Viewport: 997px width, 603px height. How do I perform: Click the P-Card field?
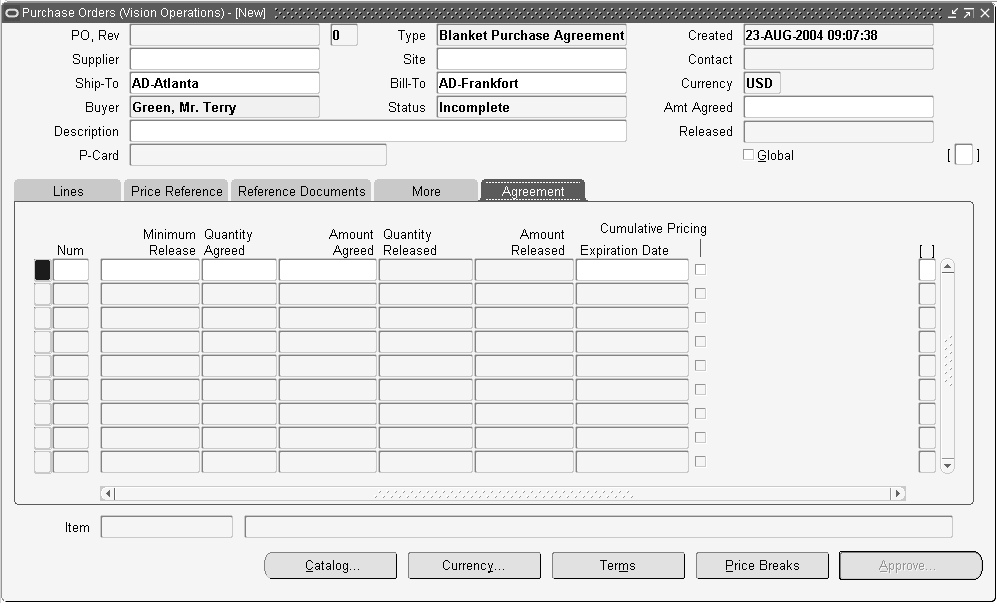tap(258, 155)
